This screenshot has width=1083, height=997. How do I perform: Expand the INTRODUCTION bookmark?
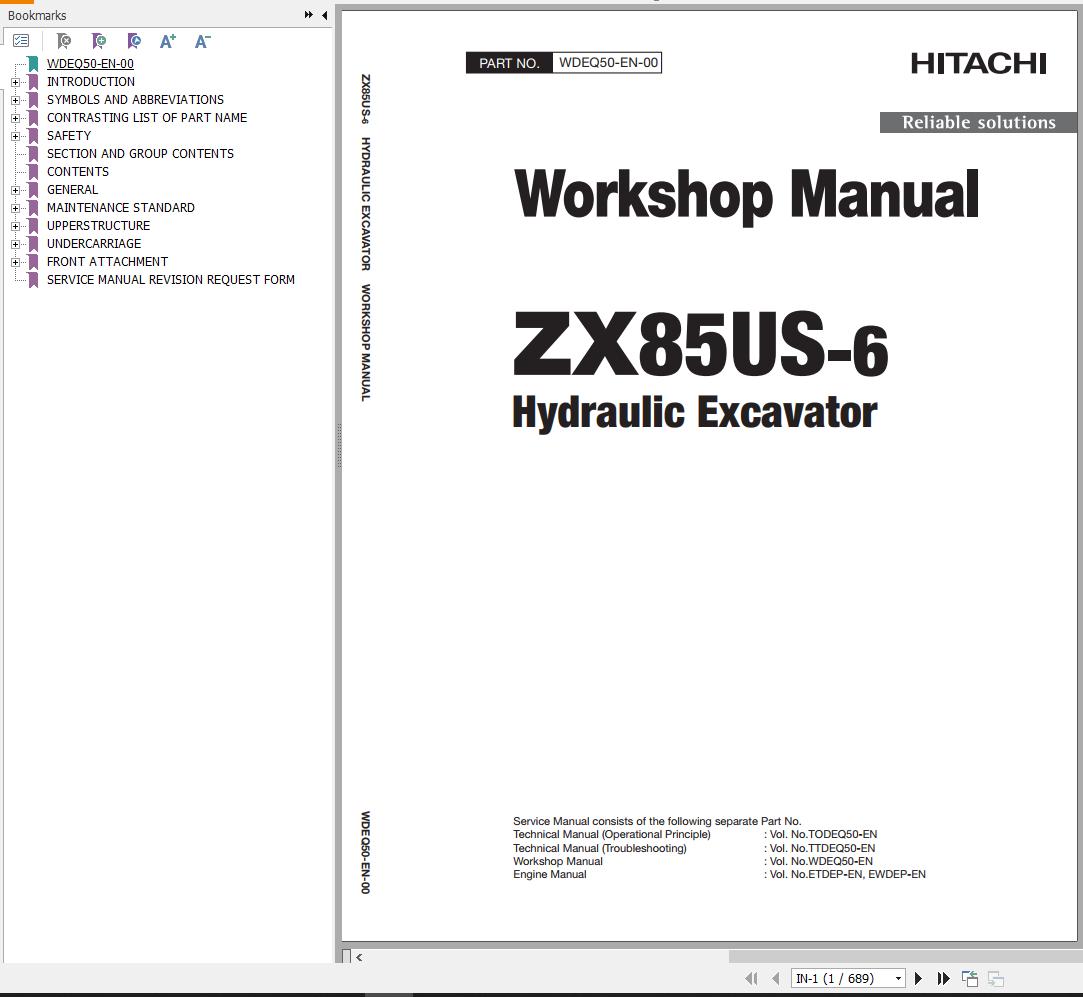15,82
